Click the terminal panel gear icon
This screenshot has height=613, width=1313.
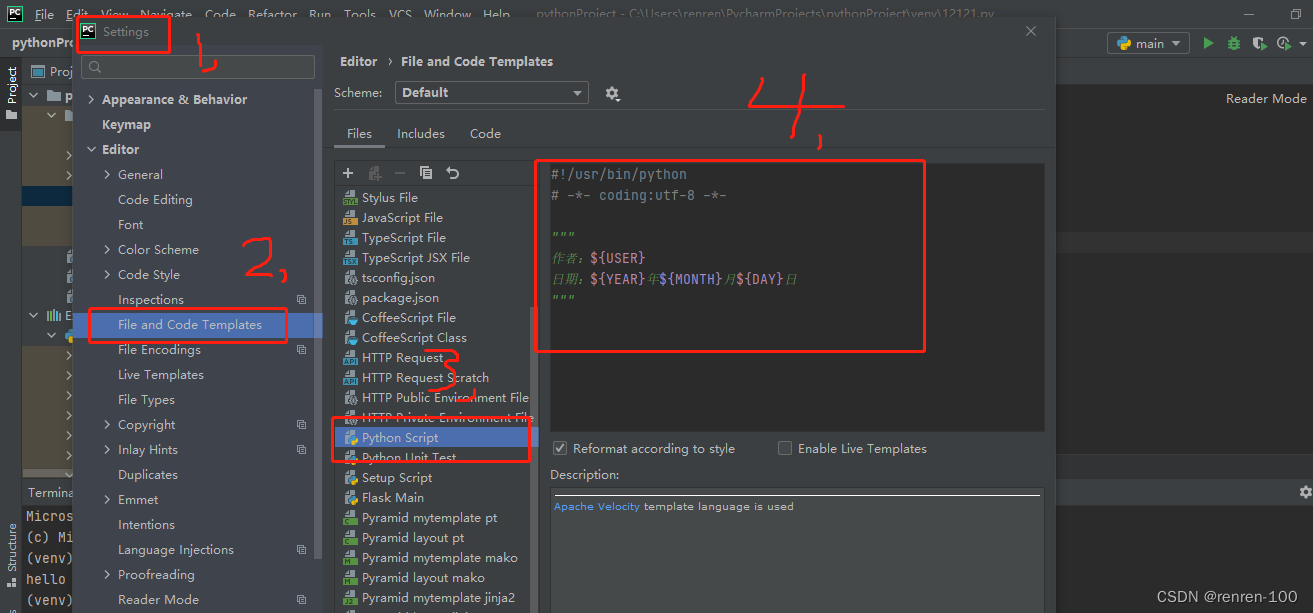pyautogui.click(x=1305, y=492)
